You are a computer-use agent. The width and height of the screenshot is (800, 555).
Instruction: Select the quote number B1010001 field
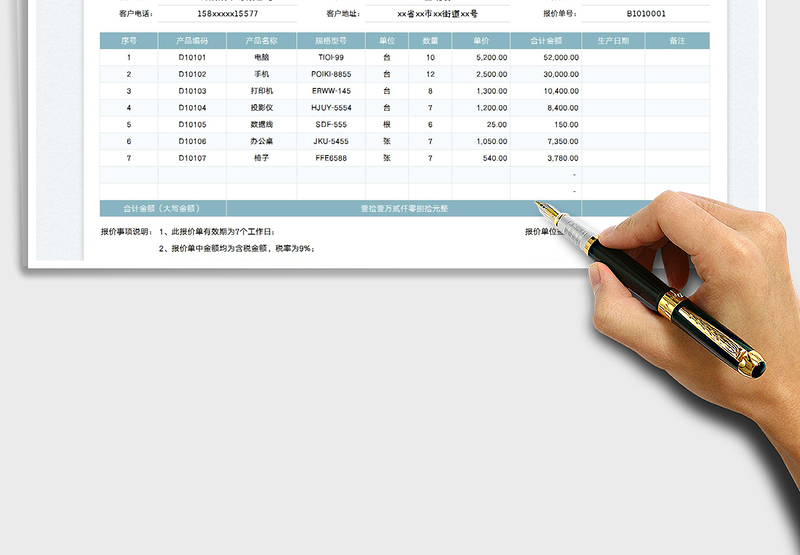[645, 14]
